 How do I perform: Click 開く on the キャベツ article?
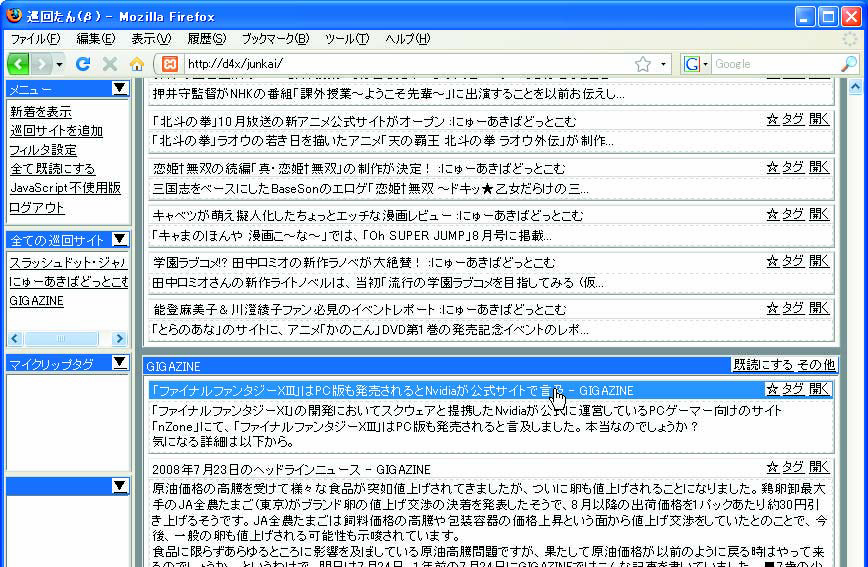coord(819,214)
